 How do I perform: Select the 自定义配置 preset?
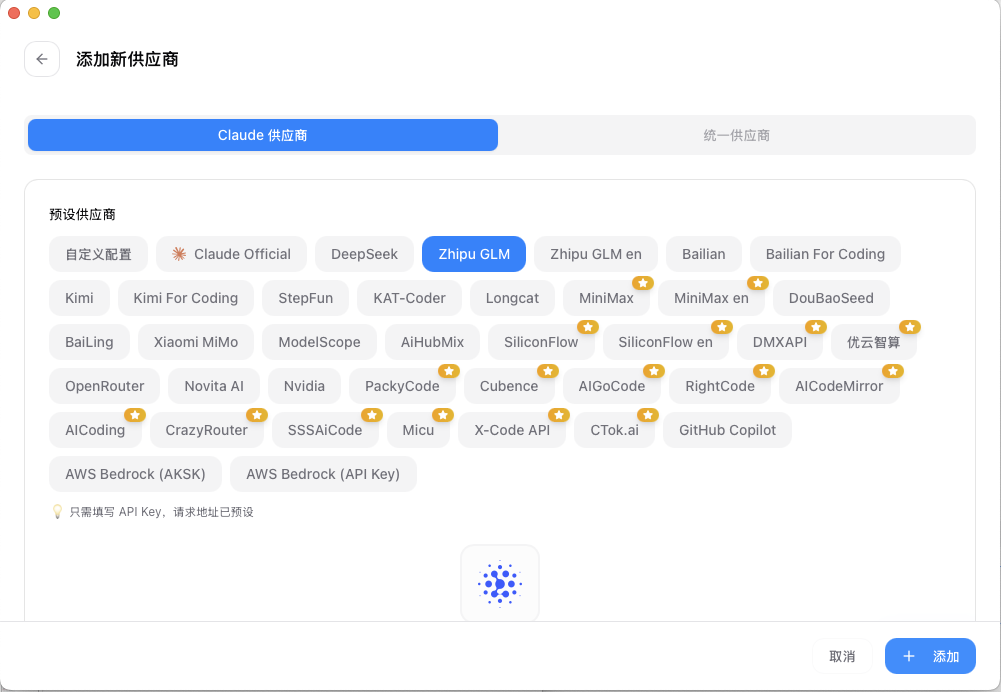[98, 254]
